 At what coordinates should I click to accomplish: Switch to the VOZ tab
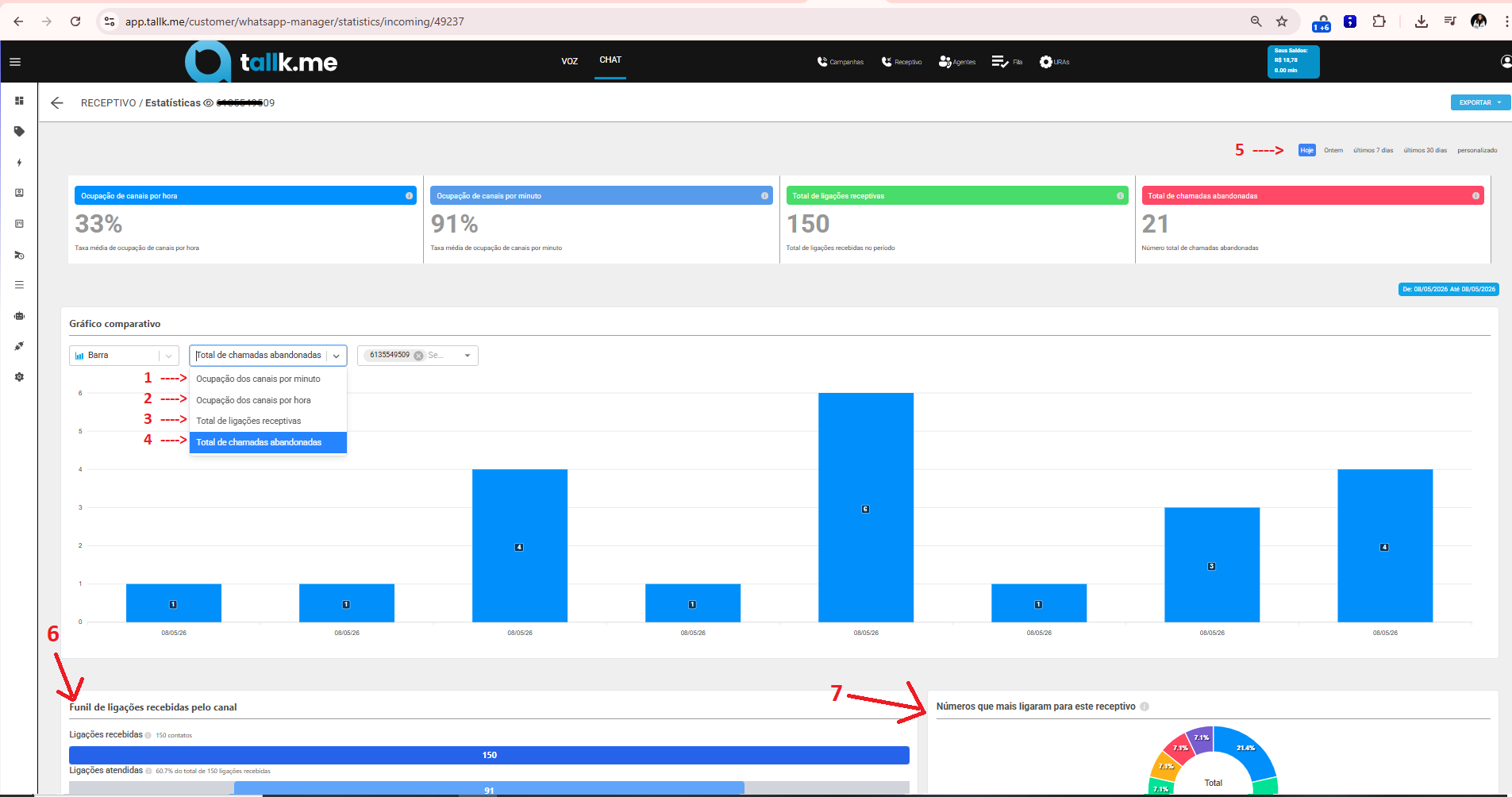(570, 61)
